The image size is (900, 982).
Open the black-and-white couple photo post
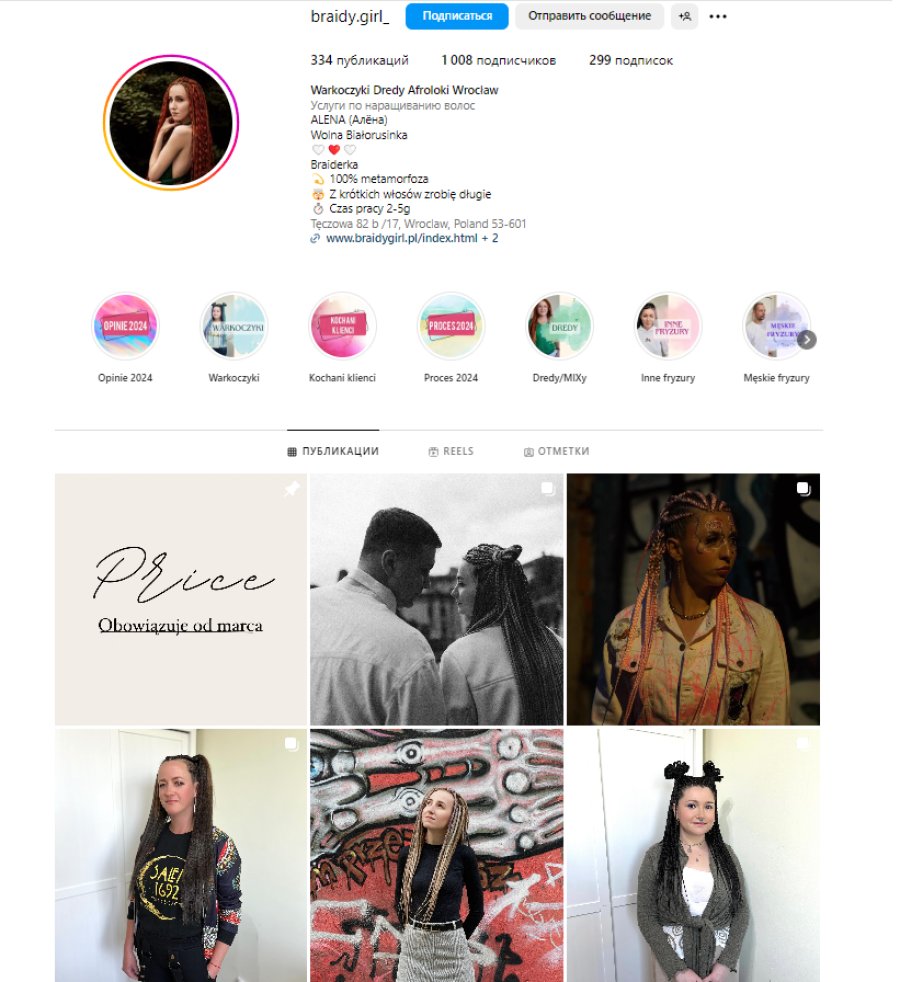click(437, 599)
